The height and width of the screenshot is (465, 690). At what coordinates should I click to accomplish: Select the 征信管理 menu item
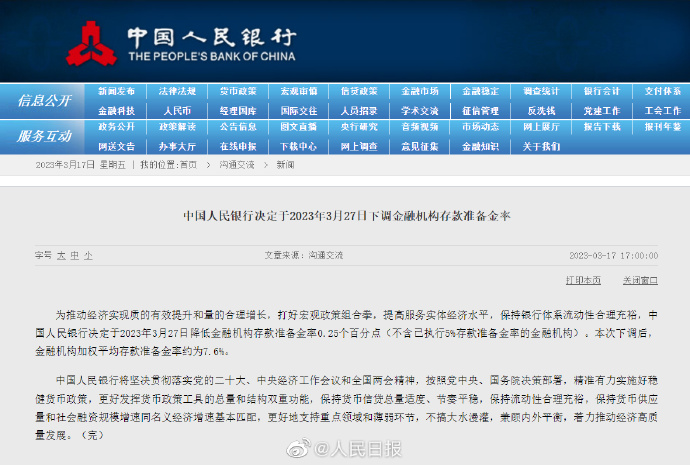481,111
